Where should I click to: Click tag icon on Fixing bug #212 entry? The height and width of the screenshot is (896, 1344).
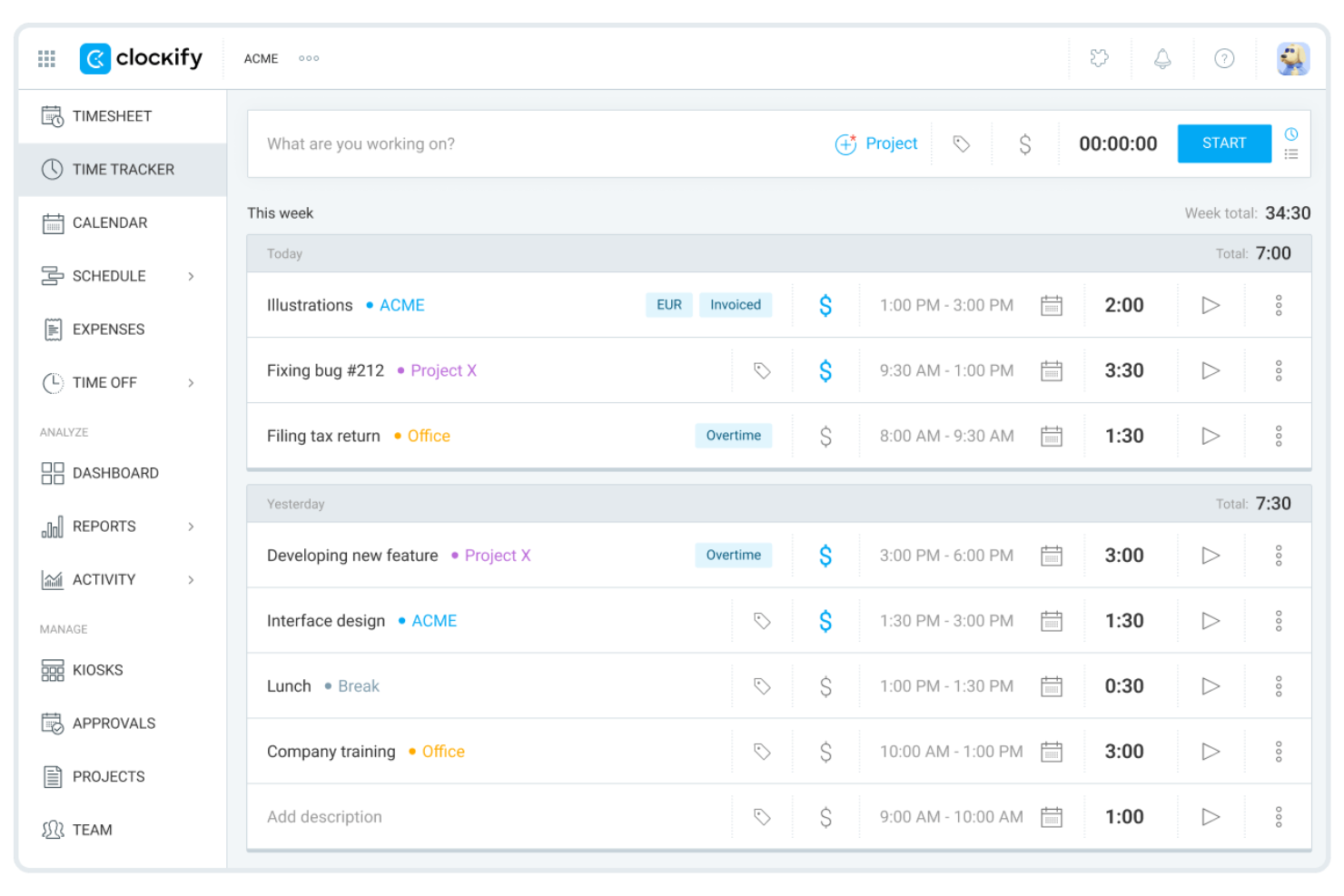click(x=762, y=371)
